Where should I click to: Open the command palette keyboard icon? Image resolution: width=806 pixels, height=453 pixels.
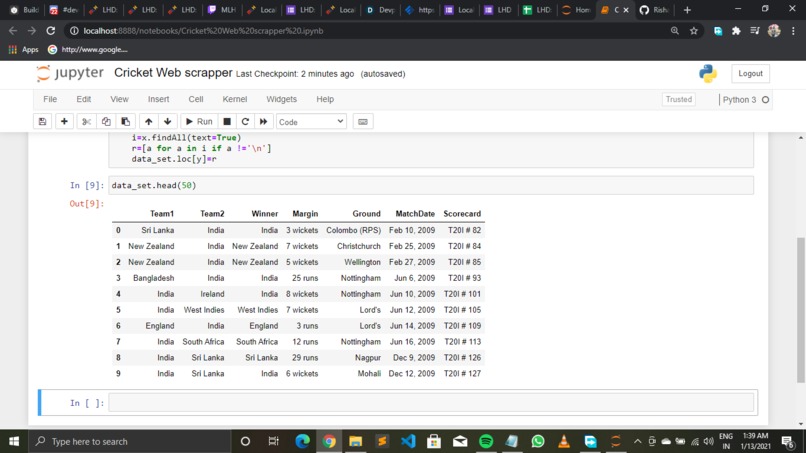coord(363,122)
